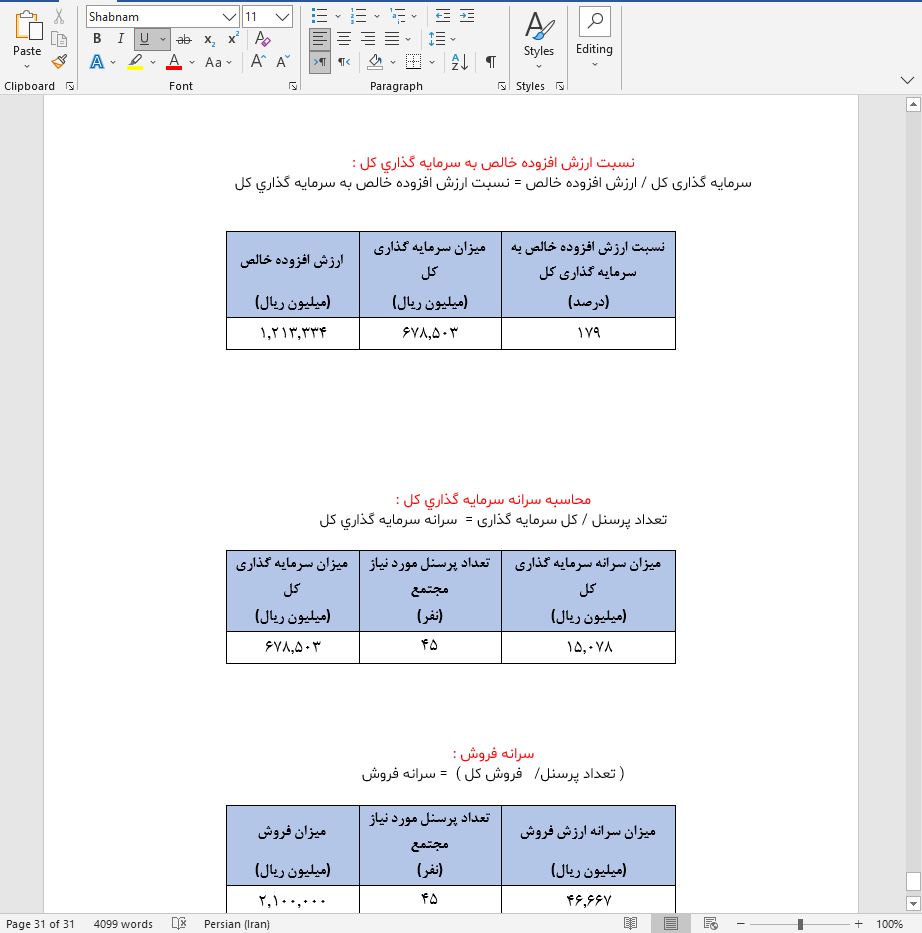Switch to Print Layout view

[671, 923]
